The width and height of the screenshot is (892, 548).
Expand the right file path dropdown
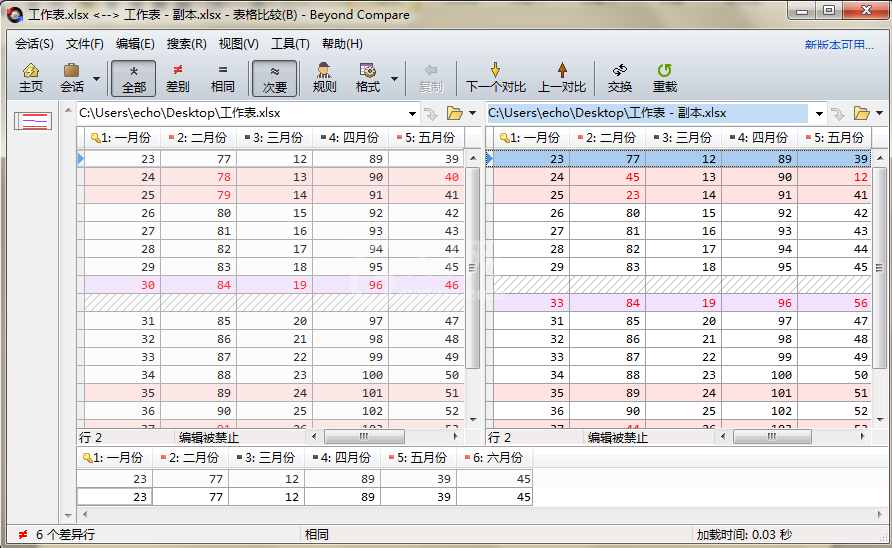(x=819, y=114)
